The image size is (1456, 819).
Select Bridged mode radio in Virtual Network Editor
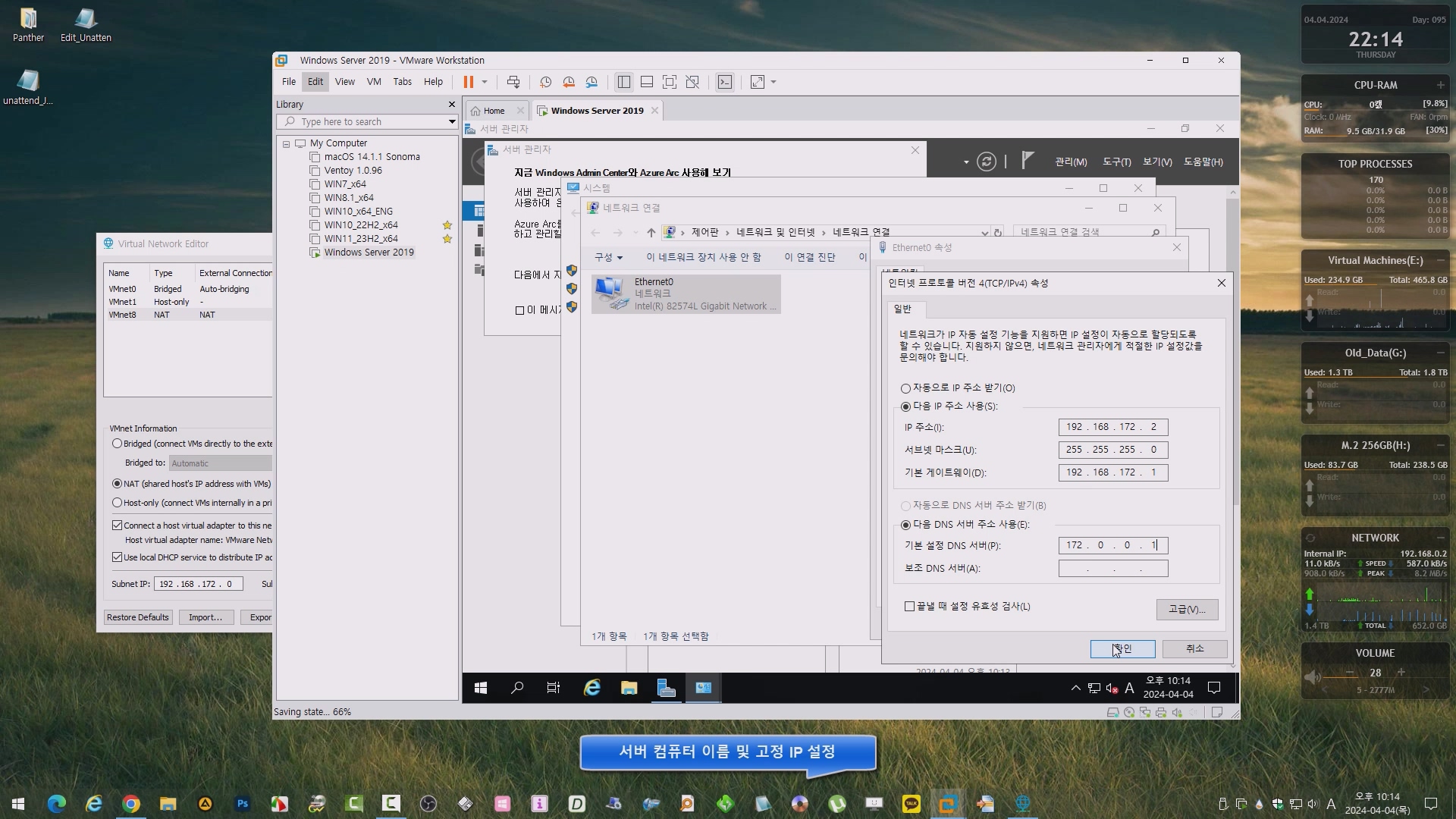tap(117, 444)
